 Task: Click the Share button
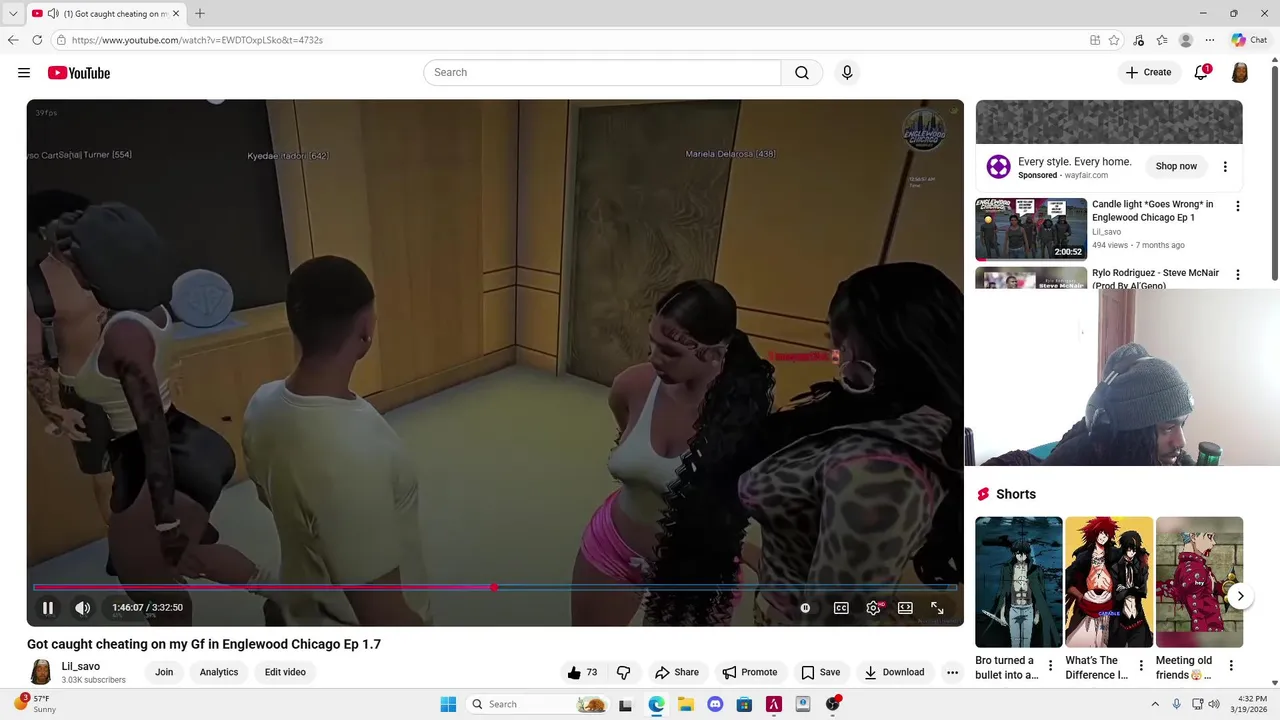tap(677, 672)
